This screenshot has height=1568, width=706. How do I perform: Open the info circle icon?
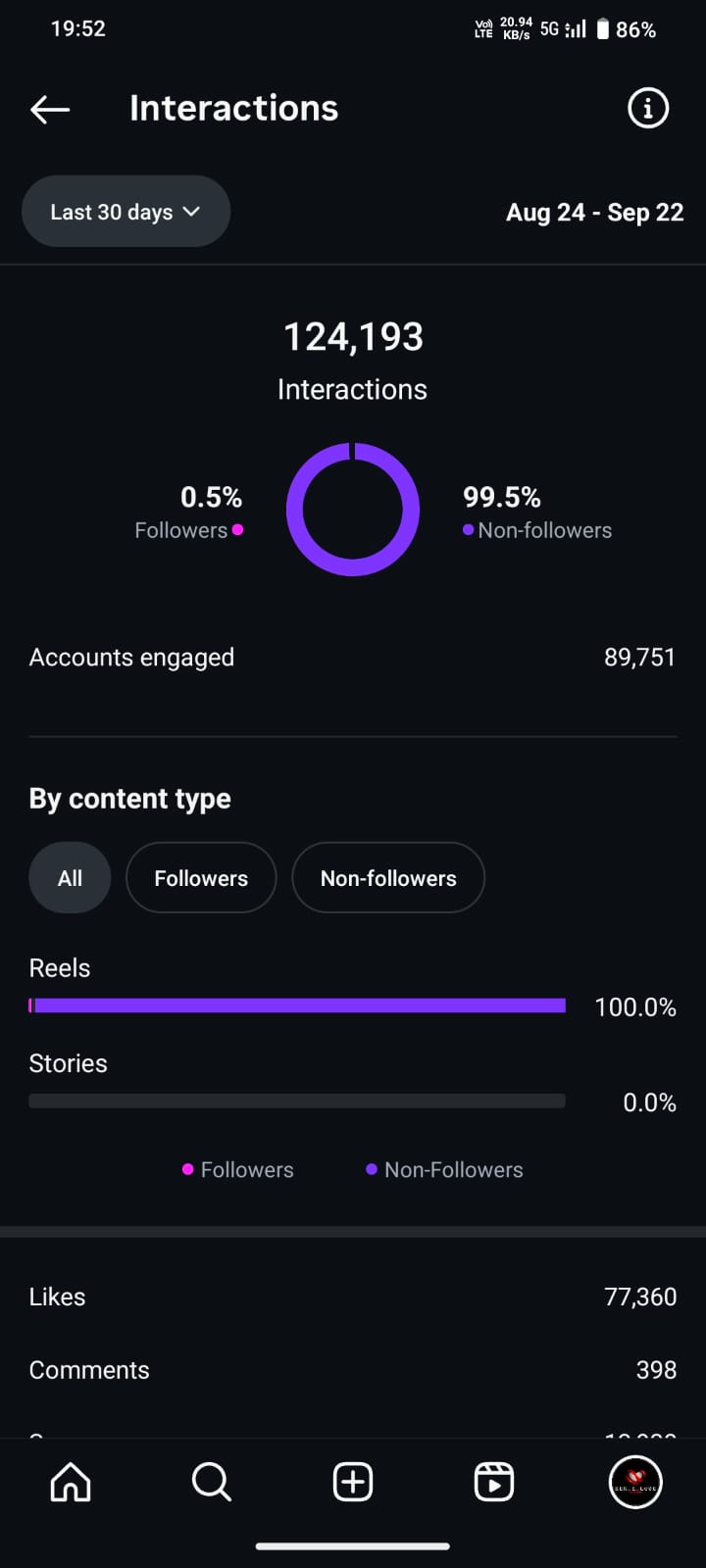point(647,108)
